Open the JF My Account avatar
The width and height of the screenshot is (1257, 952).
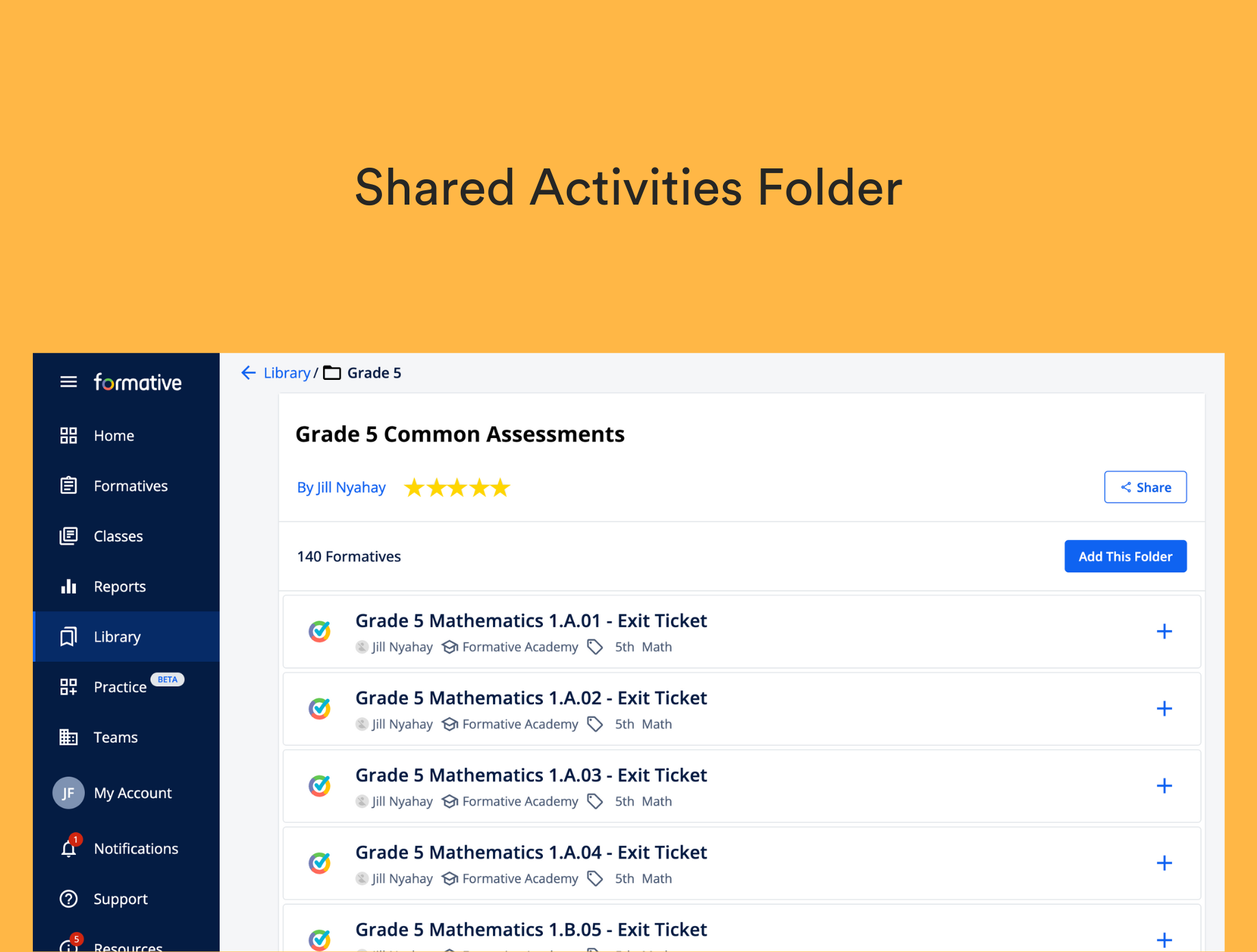(x=68, y=793)
